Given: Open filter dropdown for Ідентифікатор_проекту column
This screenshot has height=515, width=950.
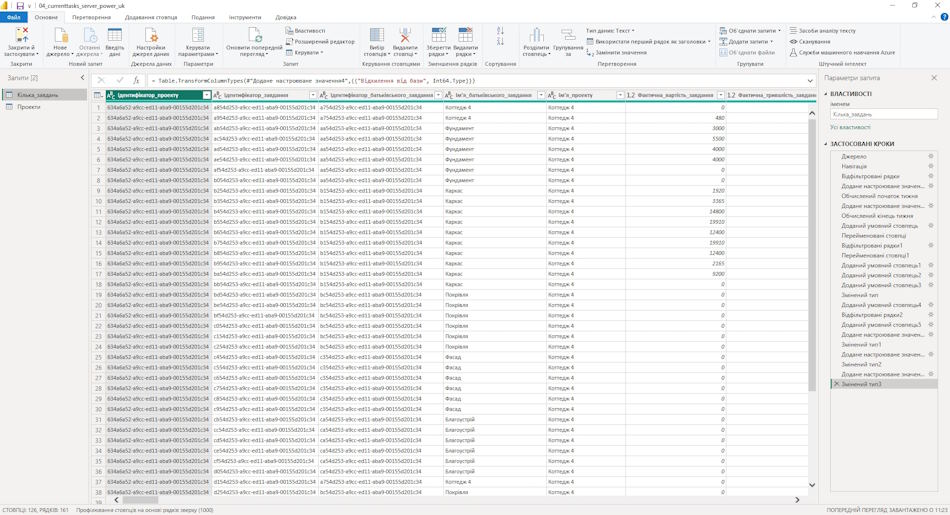Looking at the screenshot, I should [x=207, y=95].
